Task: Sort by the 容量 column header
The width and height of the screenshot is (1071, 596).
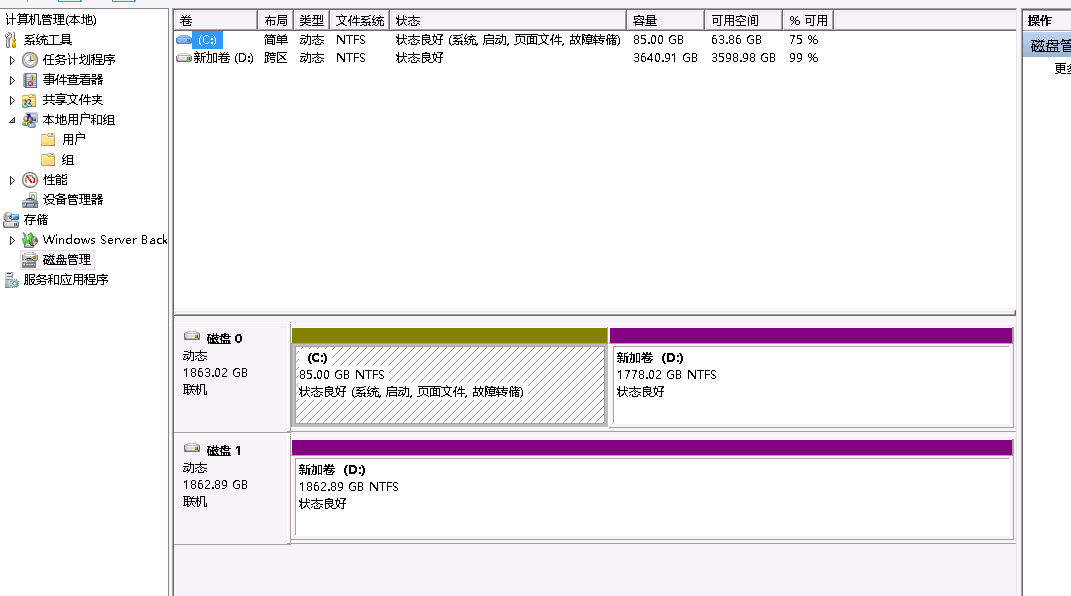Action: pos(665,20)
